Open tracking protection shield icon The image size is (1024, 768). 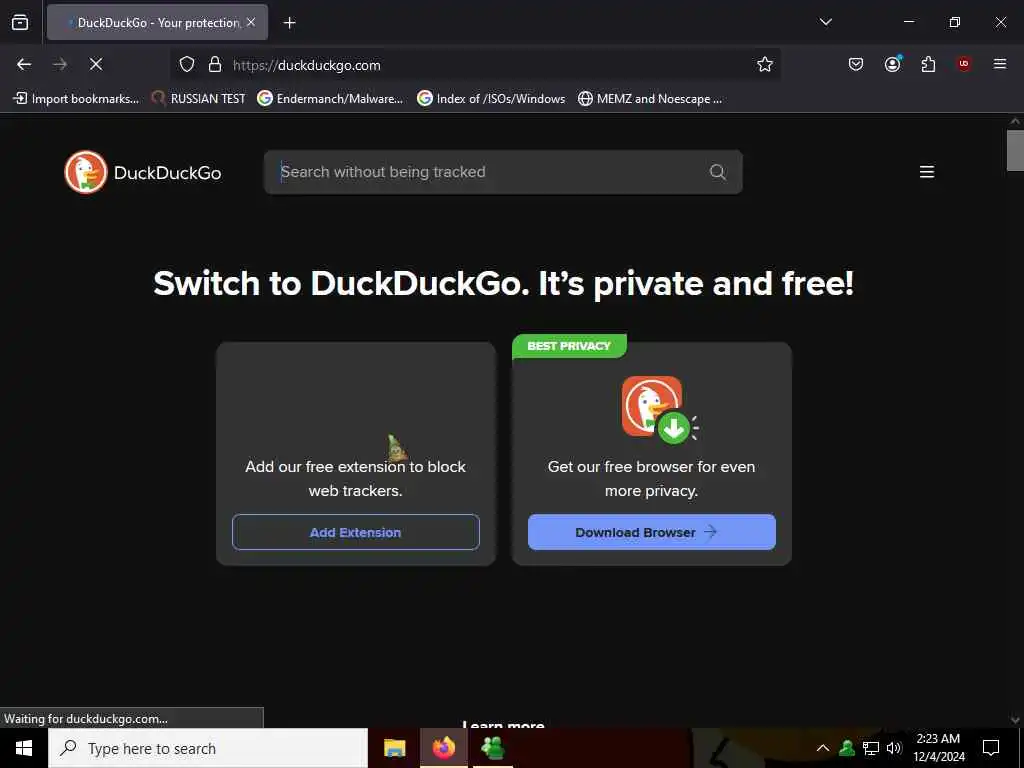[187, 65]
